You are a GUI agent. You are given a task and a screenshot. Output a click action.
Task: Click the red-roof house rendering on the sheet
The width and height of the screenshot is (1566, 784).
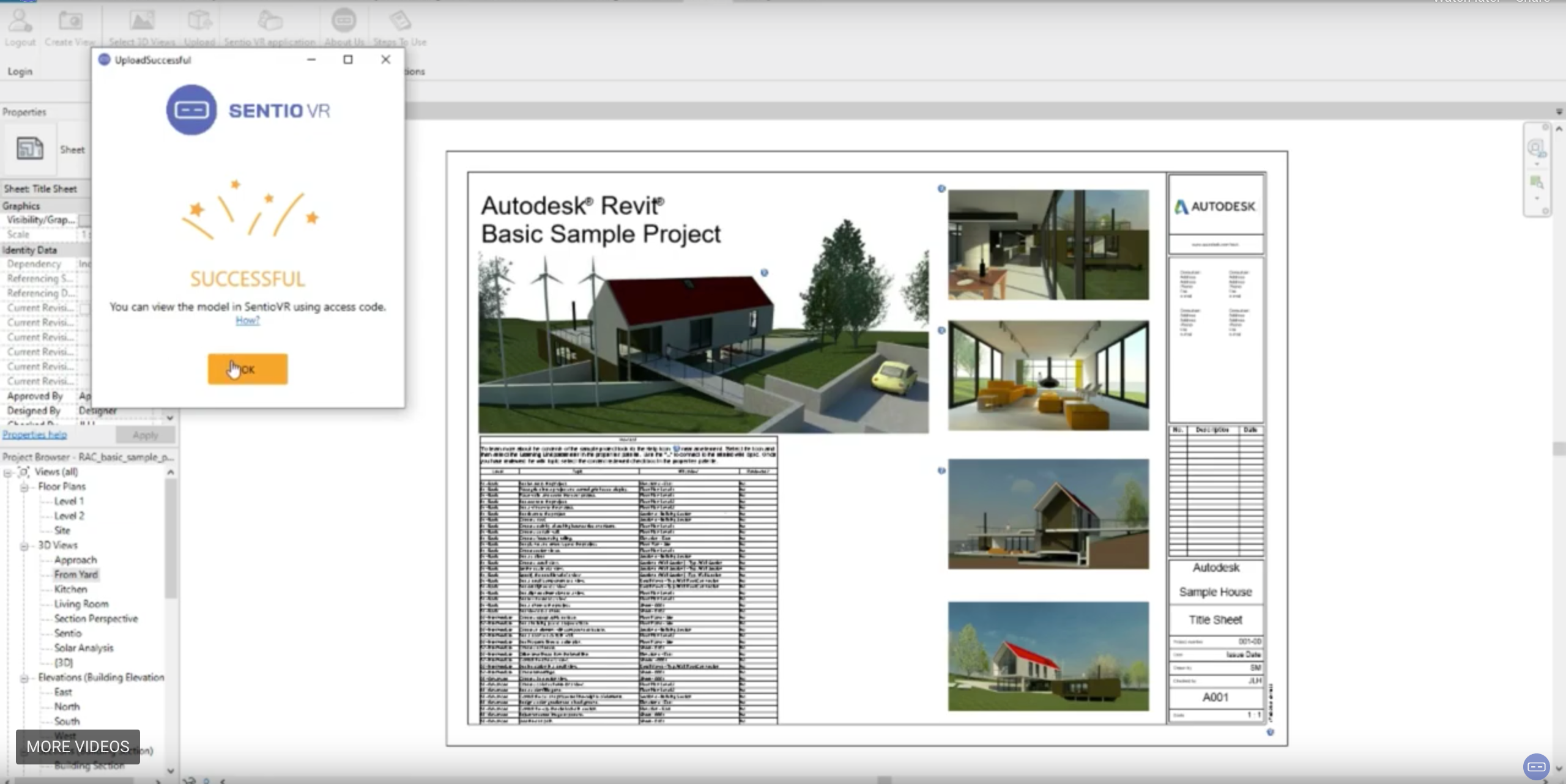(x=1048, y=656)
